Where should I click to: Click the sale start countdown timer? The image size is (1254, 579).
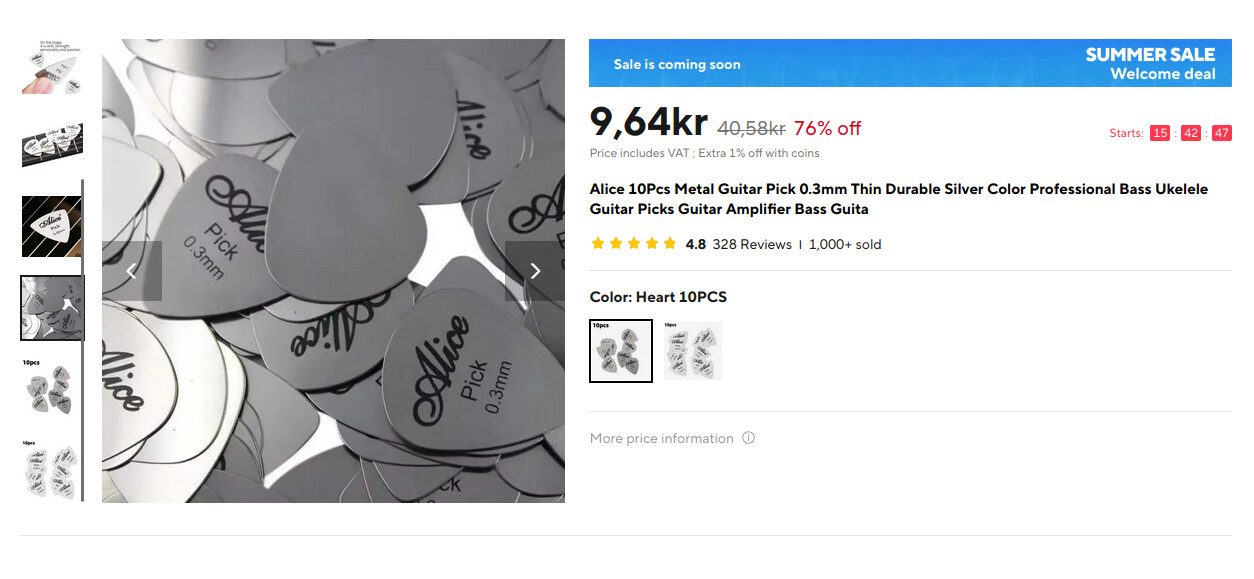(1190, 133)
